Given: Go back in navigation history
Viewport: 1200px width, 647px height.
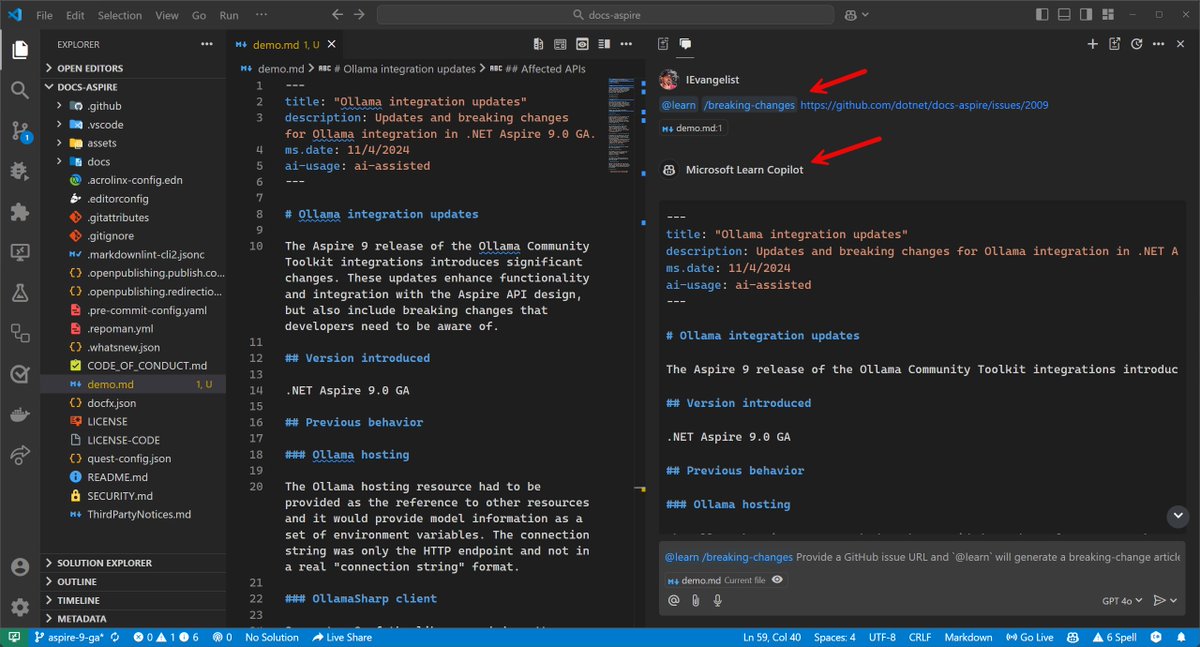Looking at the screenshot, I should (337, 15).
